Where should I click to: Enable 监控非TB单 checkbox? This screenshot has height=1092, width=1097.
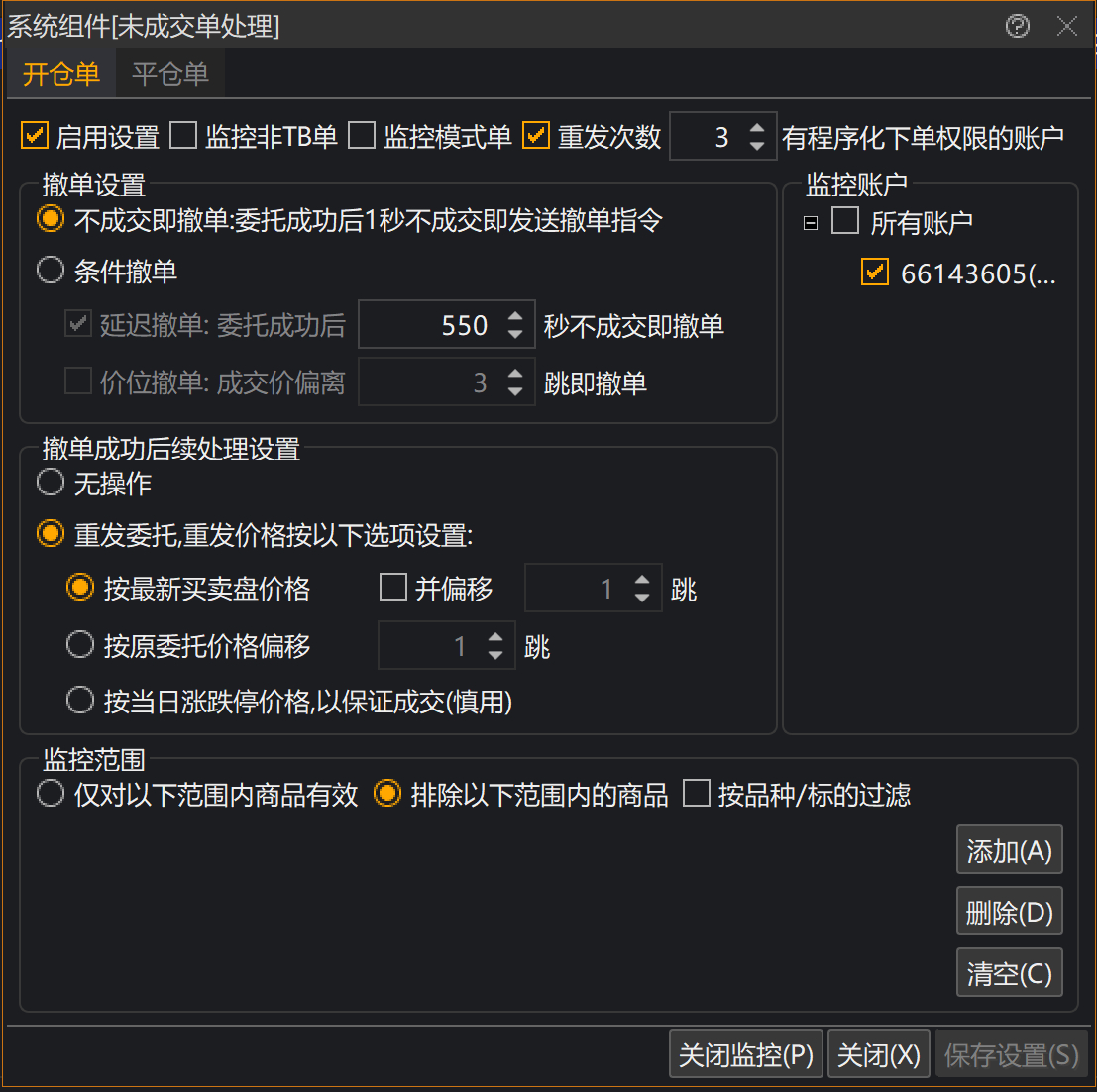pos(183,136)
